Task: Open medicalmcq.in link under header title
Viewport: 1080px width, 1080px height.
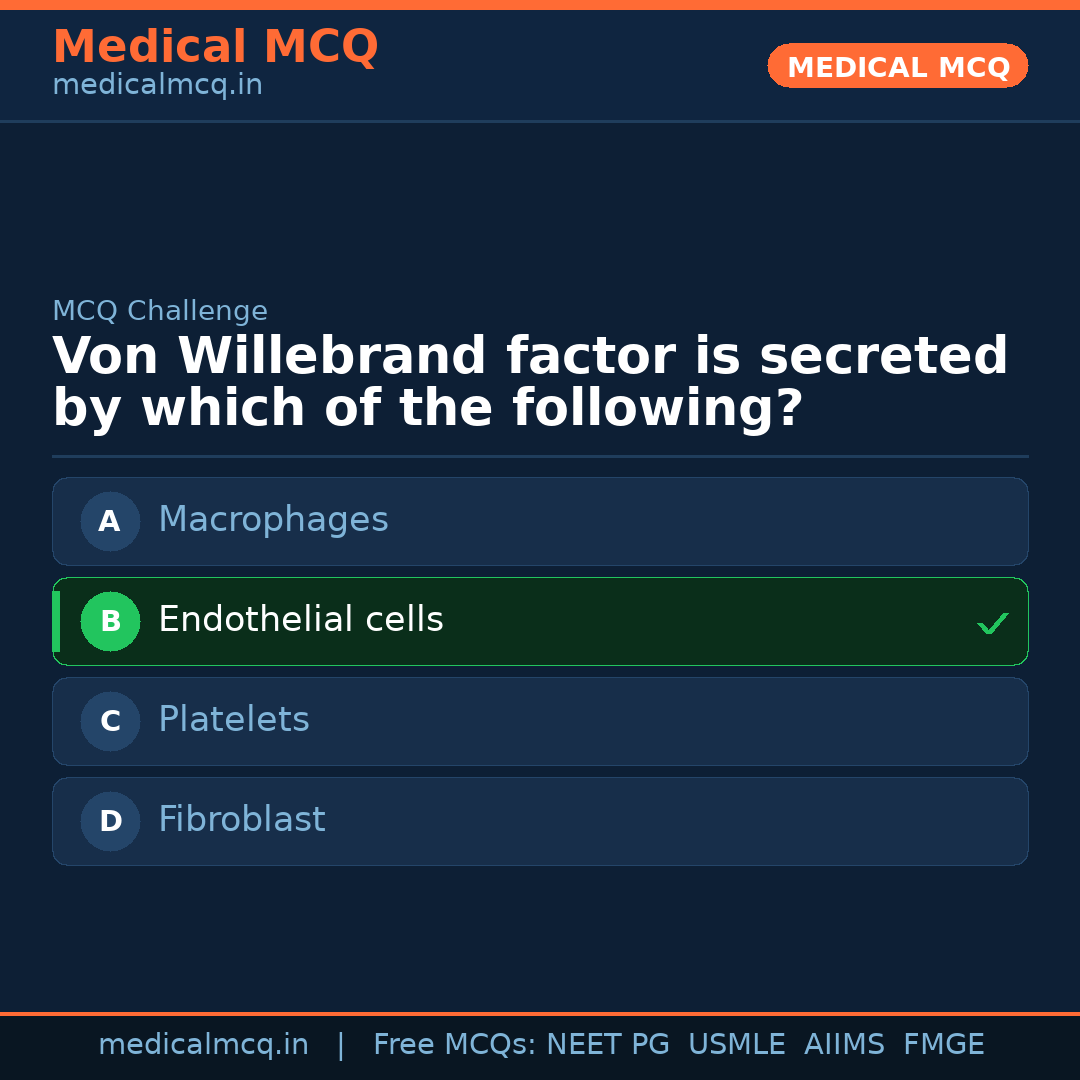Action: [157, 86]
